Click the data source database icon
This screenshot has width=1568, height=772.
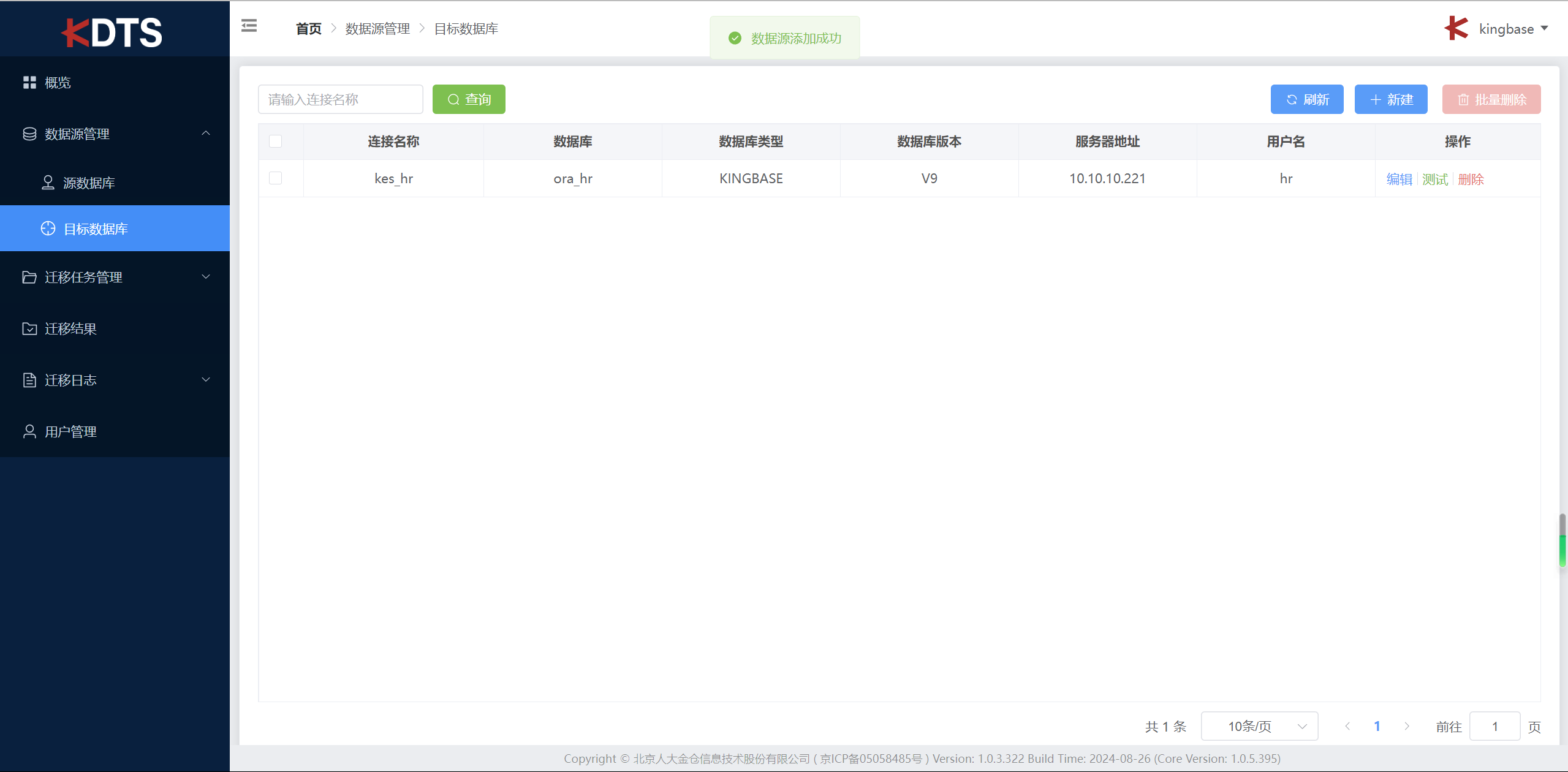[x=29, y=134]
